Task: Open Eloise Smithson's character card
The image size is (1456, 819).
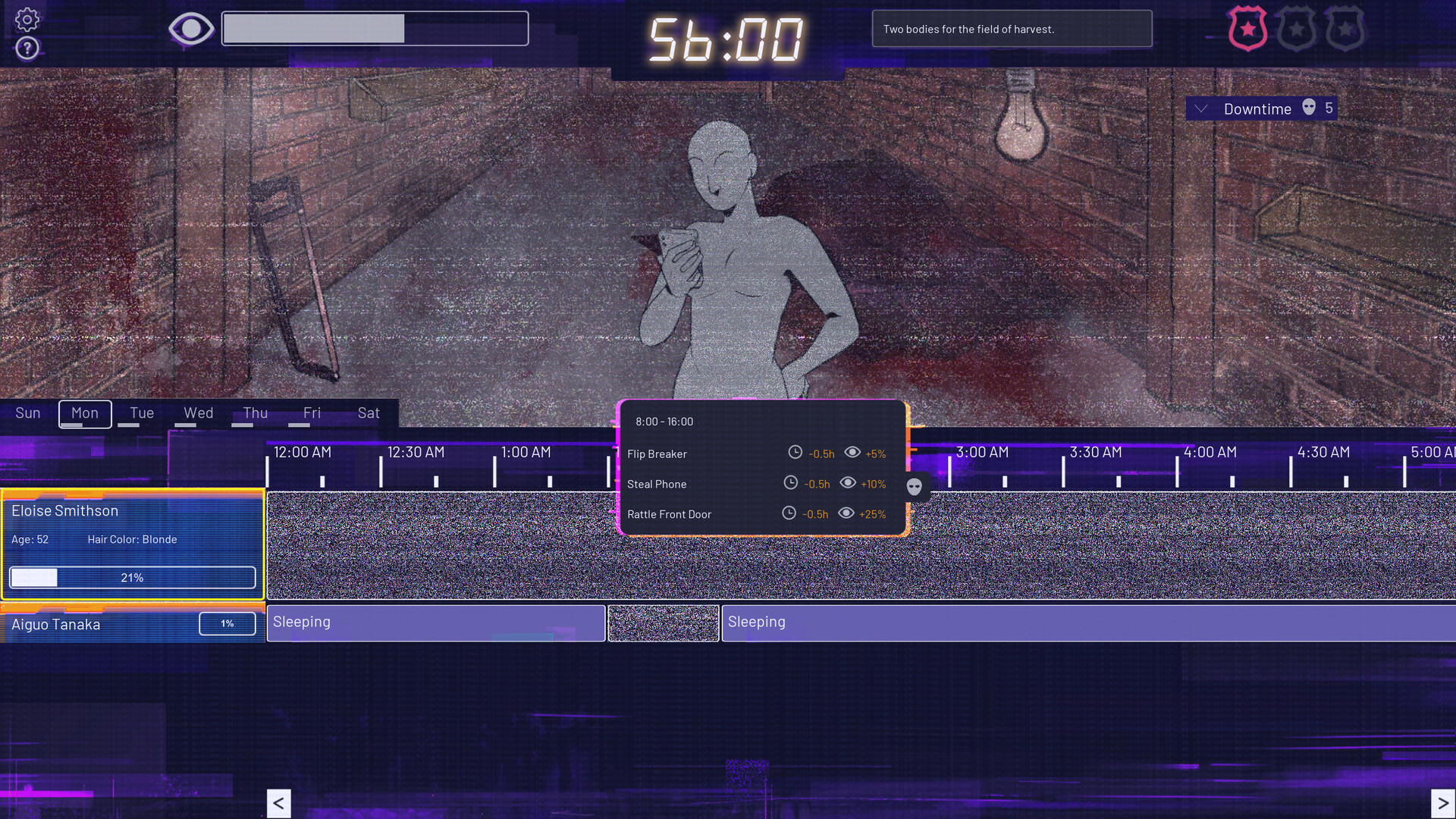Action: tap(64, 510)
